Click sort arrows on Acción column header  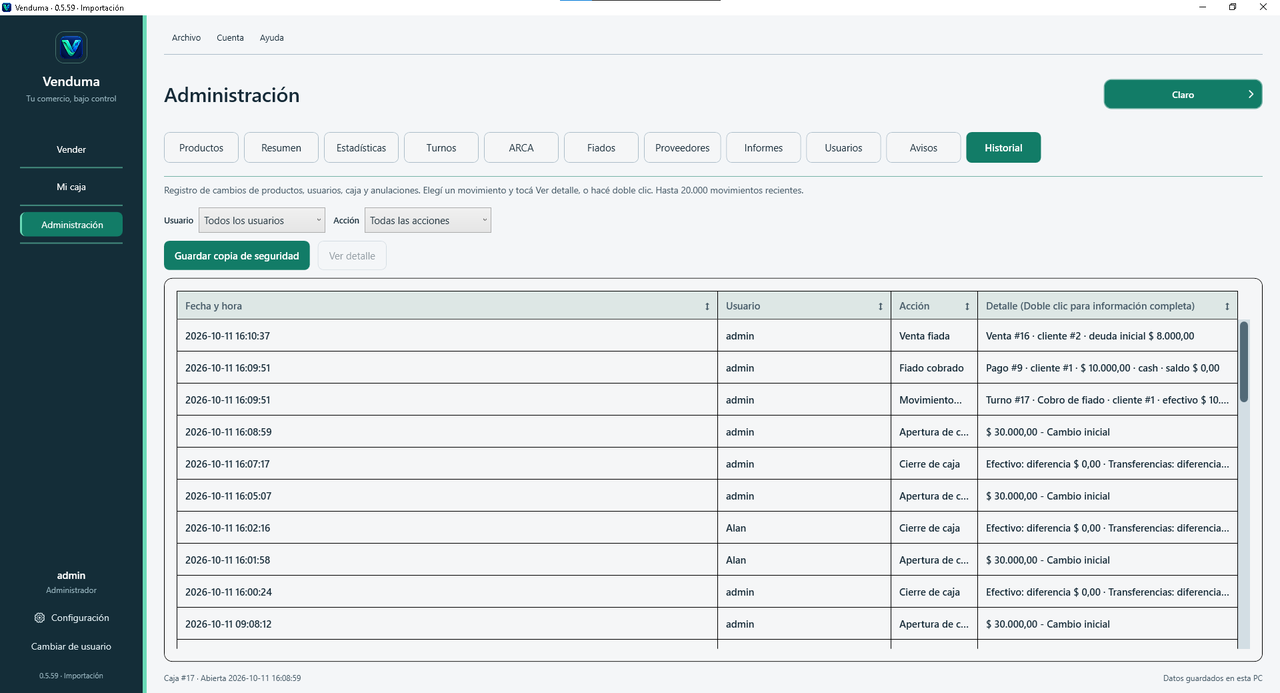pos(967,306)
